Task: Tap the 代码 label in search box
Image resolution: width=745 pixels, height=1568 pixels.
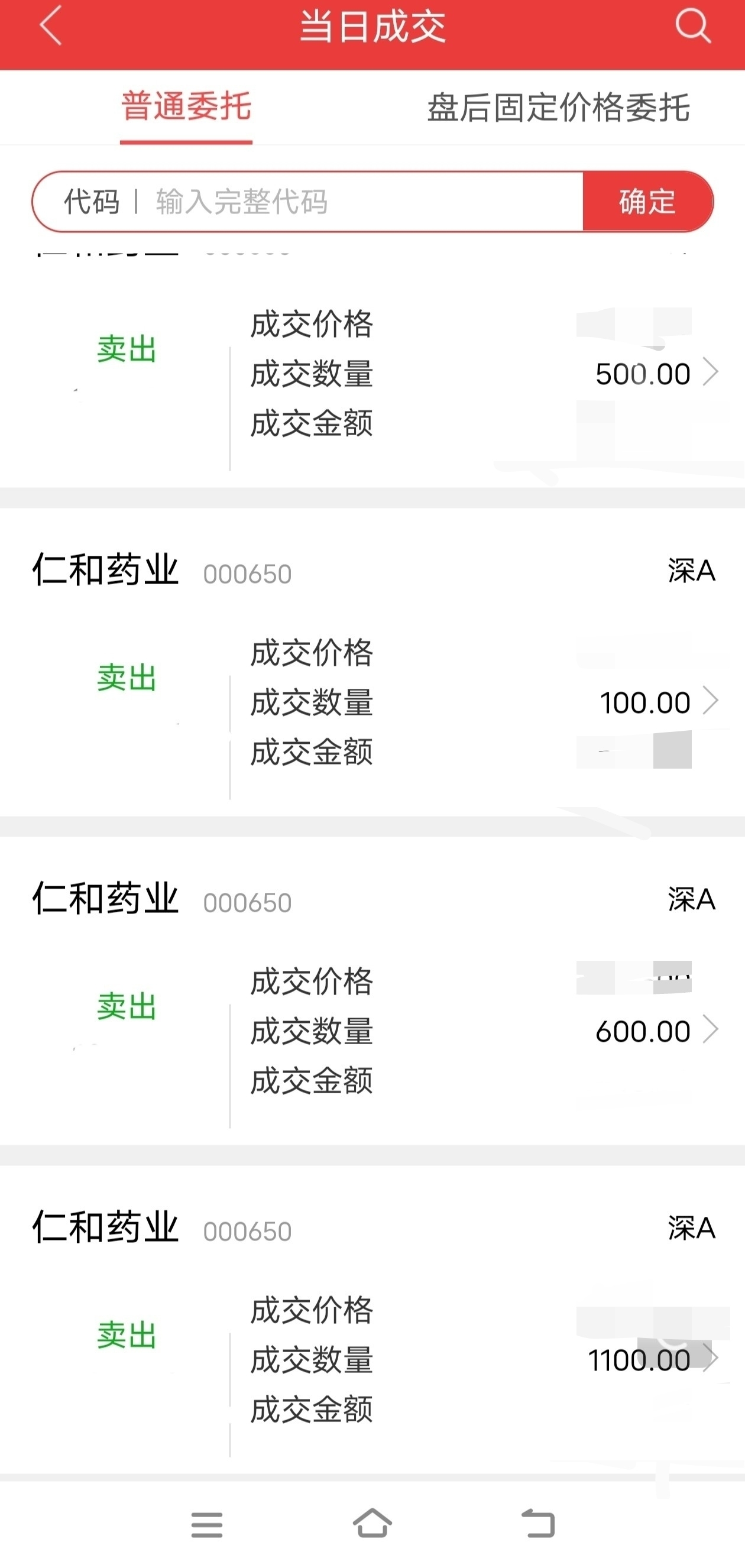Action: [92, 202]
